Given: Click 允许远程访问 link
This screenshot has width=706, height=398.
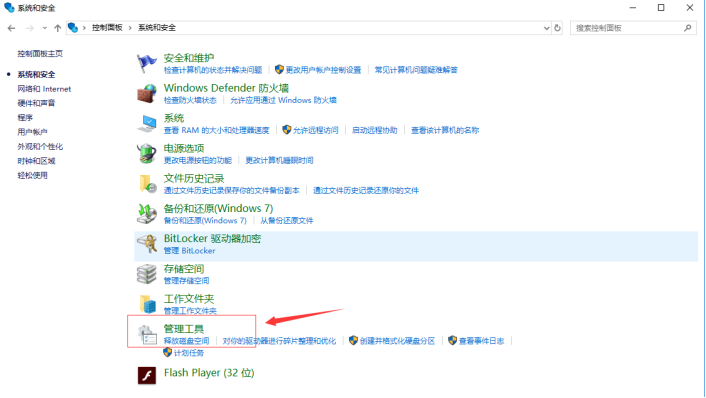Looking at the screenshot, I should [x=316, y=130].
